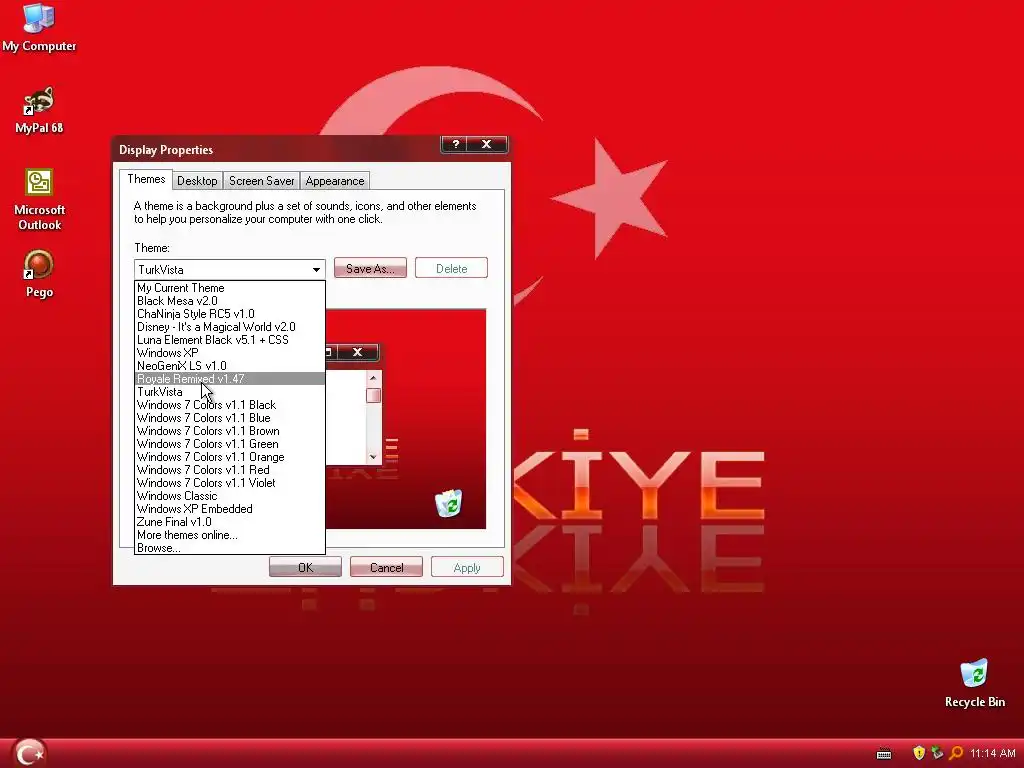1024x768 pixels.
Task: Choose Windows 7 Colors v1.1 Brown
Action: coord(230,431)
